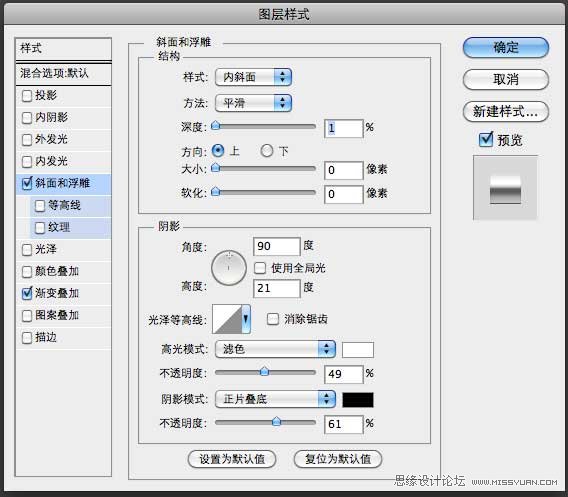Click the shadow 不透明度 slider handle at 61
Image resolution: width=568 pixels, height=497 pixels.
coord(276,421)
